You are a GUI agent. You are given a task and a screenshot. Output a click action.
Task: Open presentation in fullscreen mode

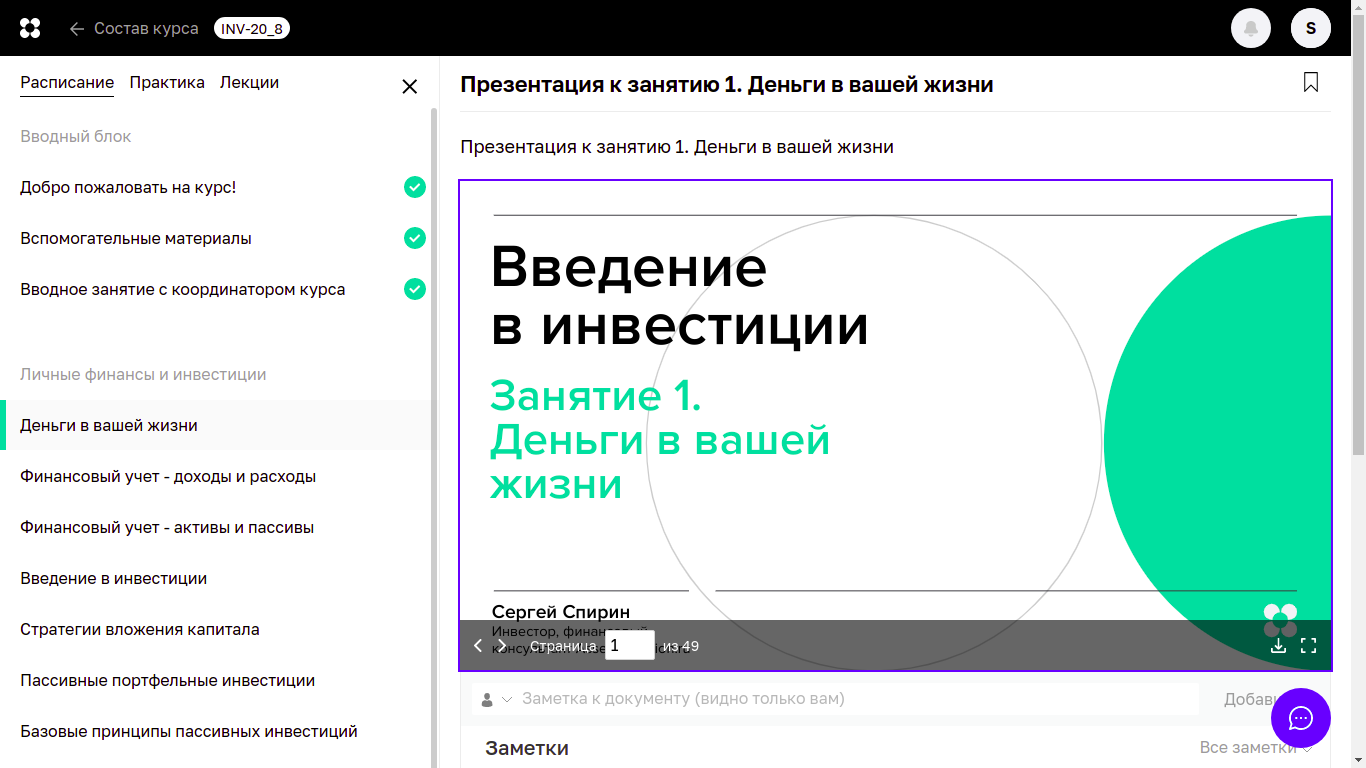[x=1308, y=646]
